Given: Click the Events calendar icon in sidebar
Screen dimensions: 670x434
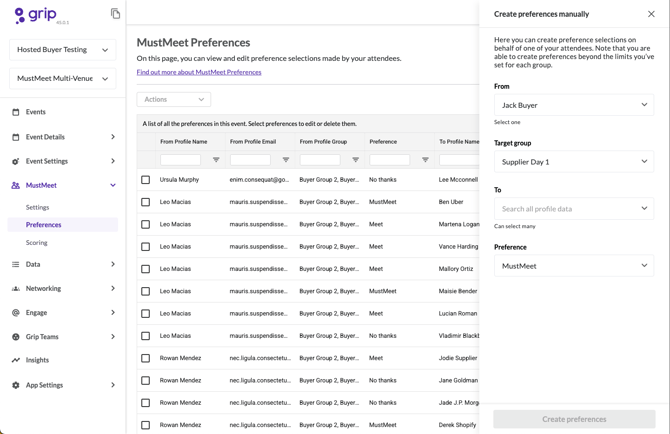Looking at the screenshot, I should (16, 112).
